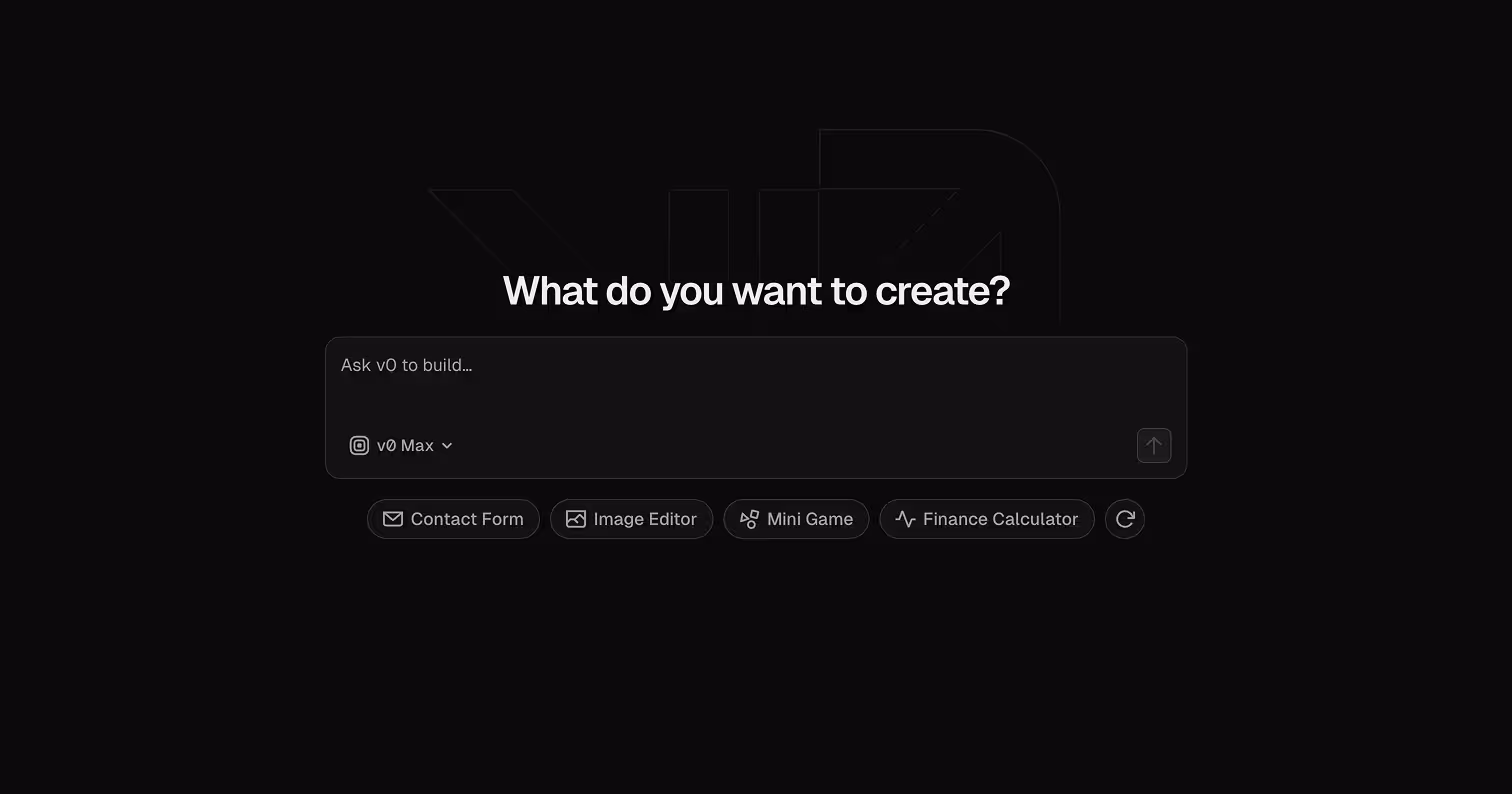The image size is (1512, 794).
Task: Click the shapes icon on Mini Game
Action: (749, 519)
